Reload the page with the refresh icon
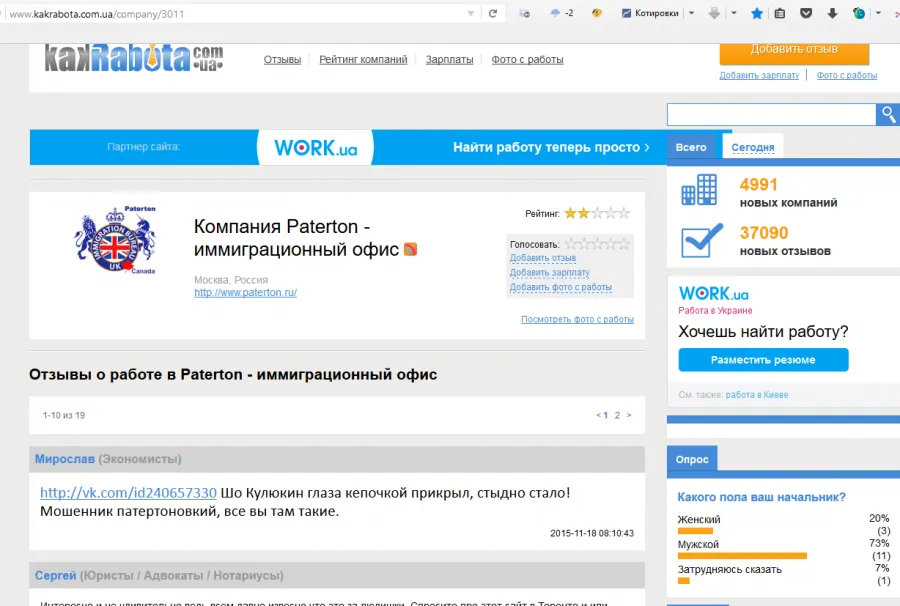 click(x=492, y=13)
